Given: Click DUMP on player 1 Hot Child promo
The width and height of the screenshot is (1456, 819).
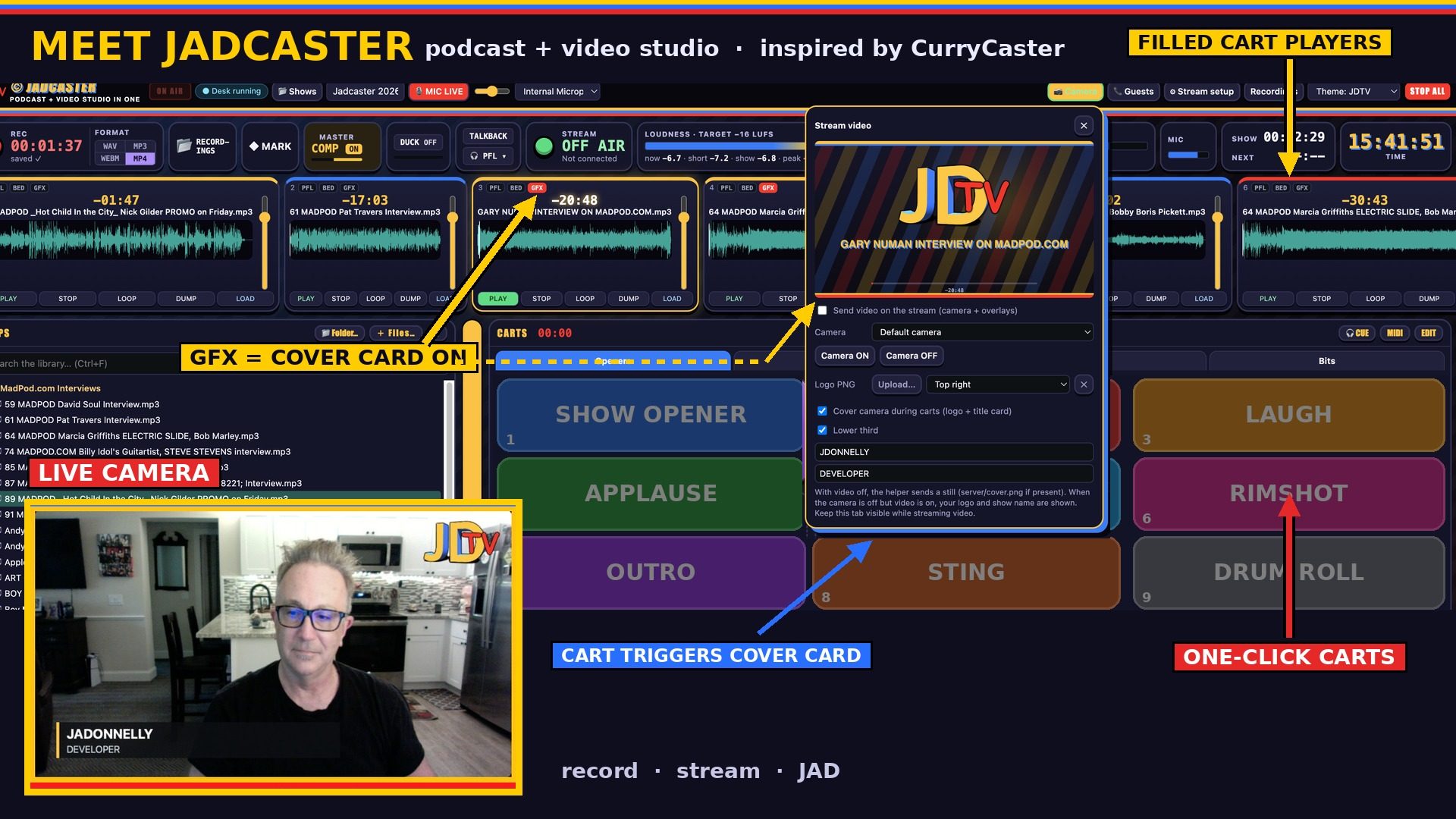Looking at the screenshot, I should tap(186, 299).
